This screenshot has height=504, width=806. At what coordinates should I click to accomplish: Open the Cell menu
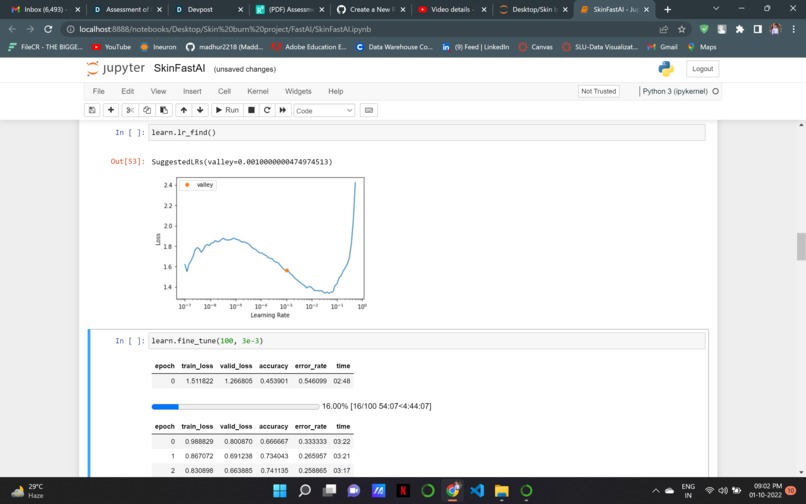pos(224,91)
